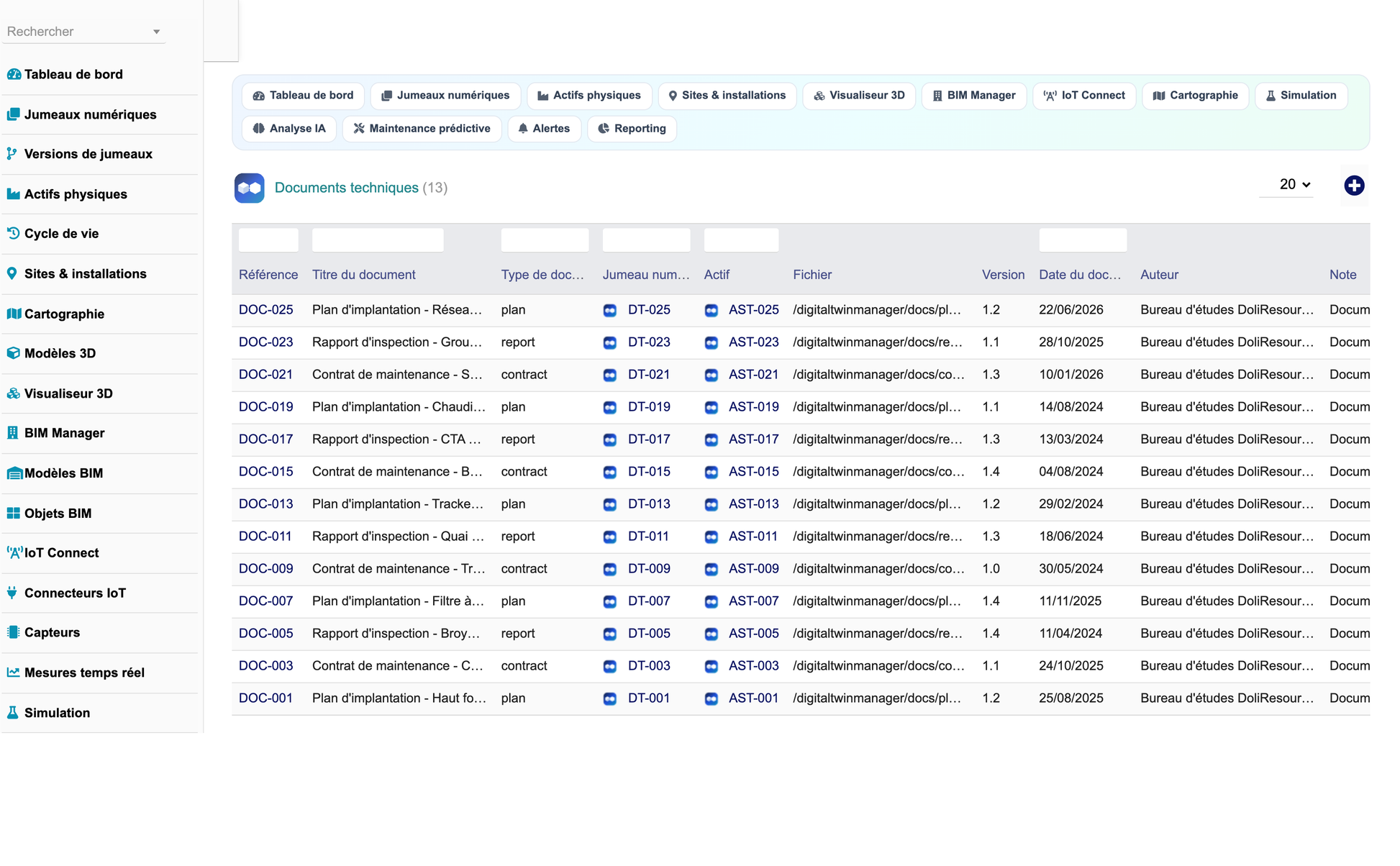Viewport: 1400px width, 866px height.
Task: Click the Mesures temps réel chart icon
Action: 14,673
